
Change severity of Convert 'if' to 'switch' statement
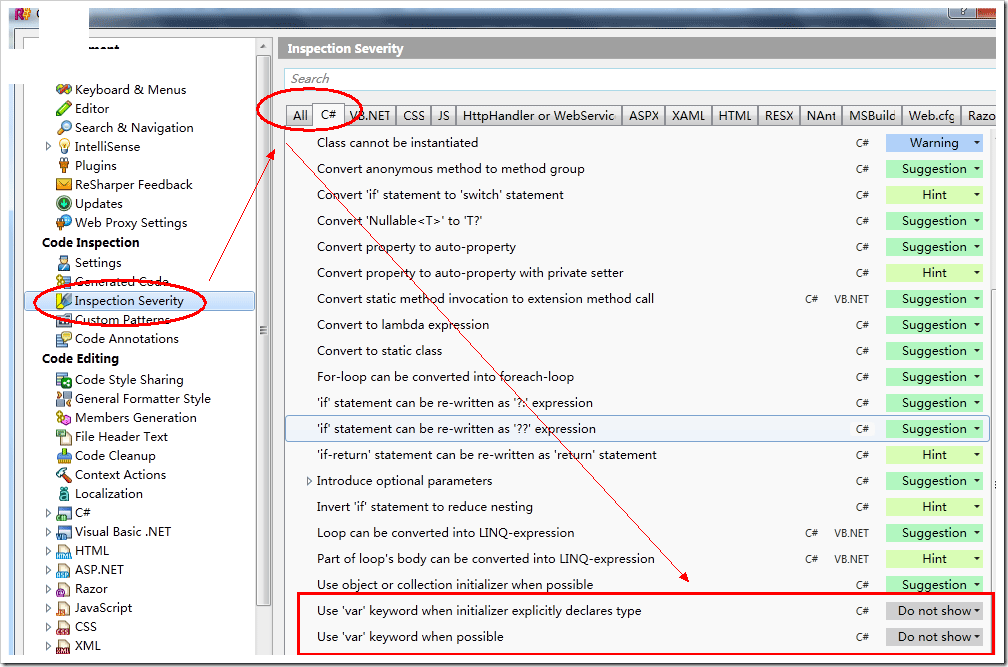point(934,195)
